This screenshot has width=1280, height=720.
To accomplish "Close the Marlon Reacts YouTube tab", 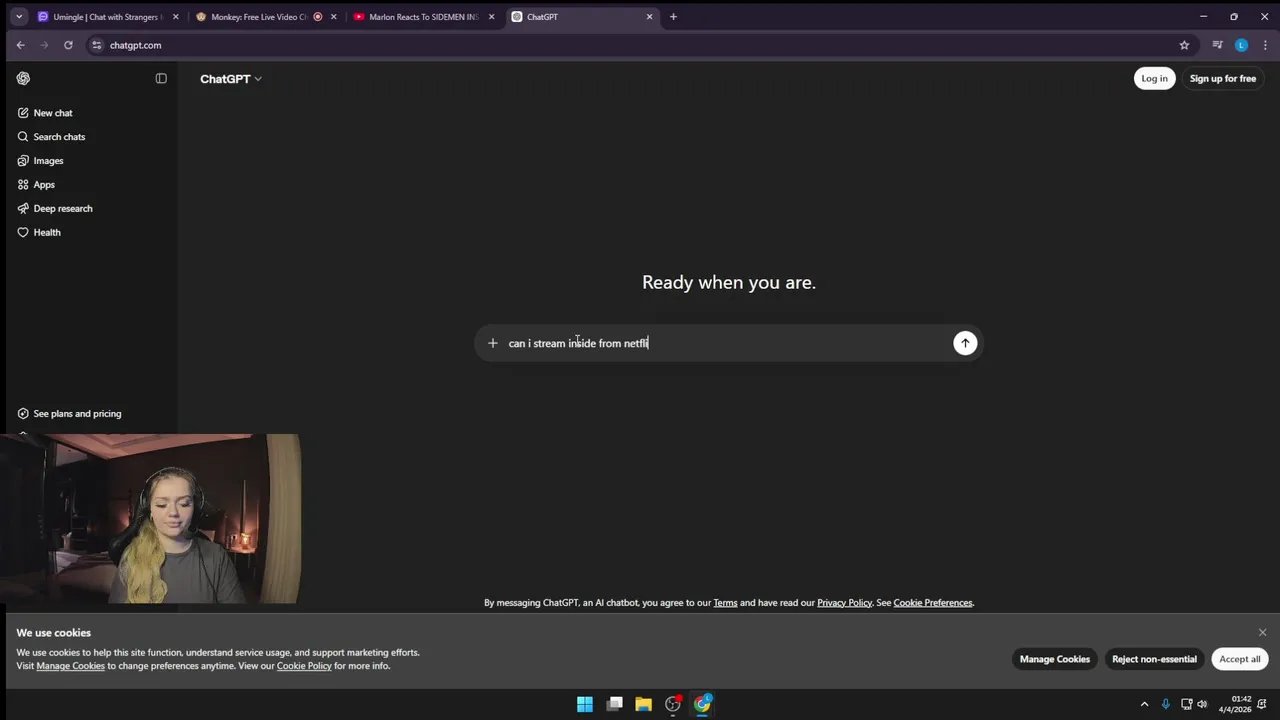I will point(491,17).
